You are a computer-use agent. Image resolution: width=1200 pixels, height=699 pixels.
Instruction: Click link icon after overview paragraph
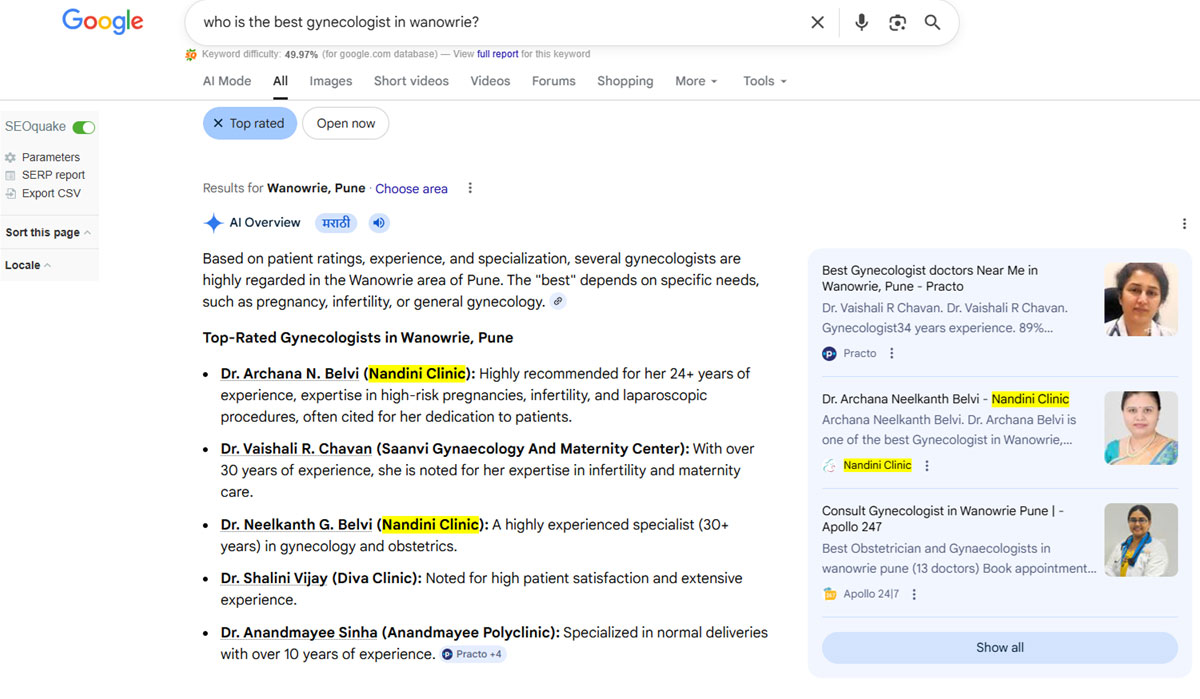point(558,301)
